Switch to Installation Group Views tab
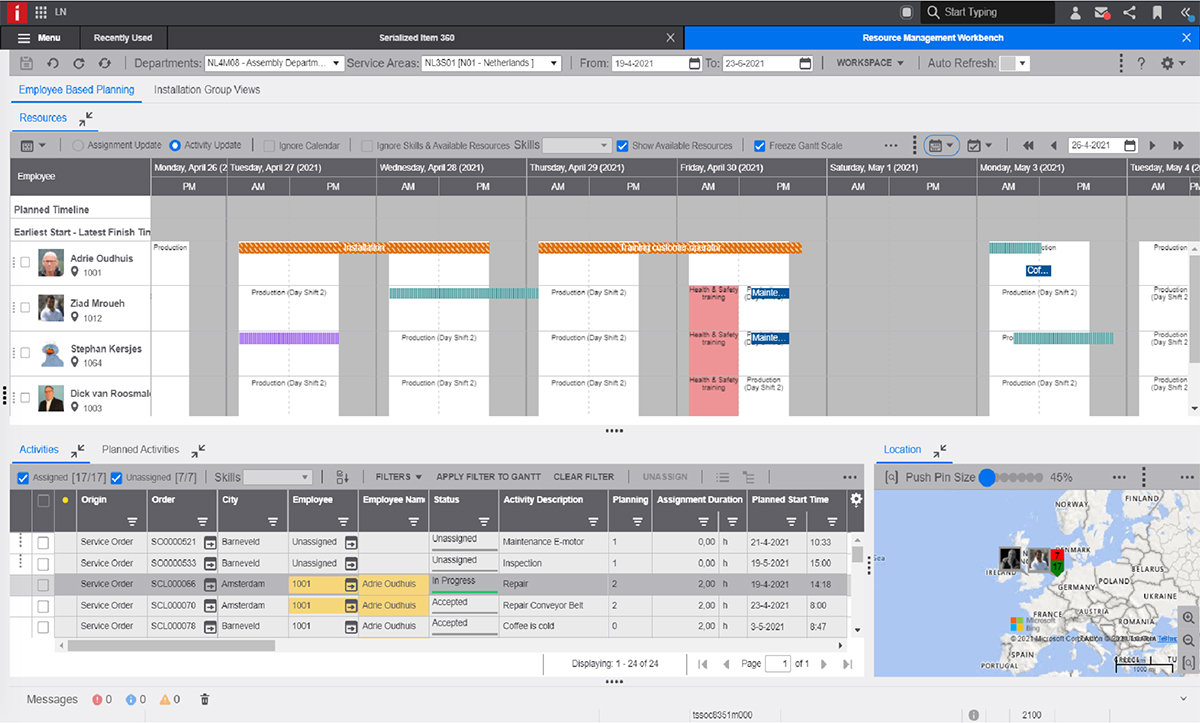 pyautogui.click(x=207, y=90)
